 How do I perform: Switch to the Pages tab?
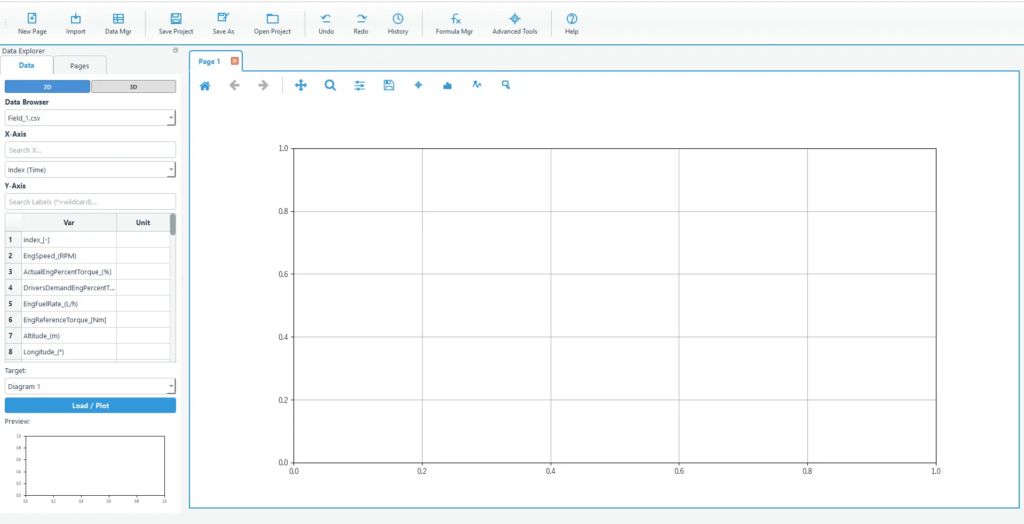pos(79,66)
